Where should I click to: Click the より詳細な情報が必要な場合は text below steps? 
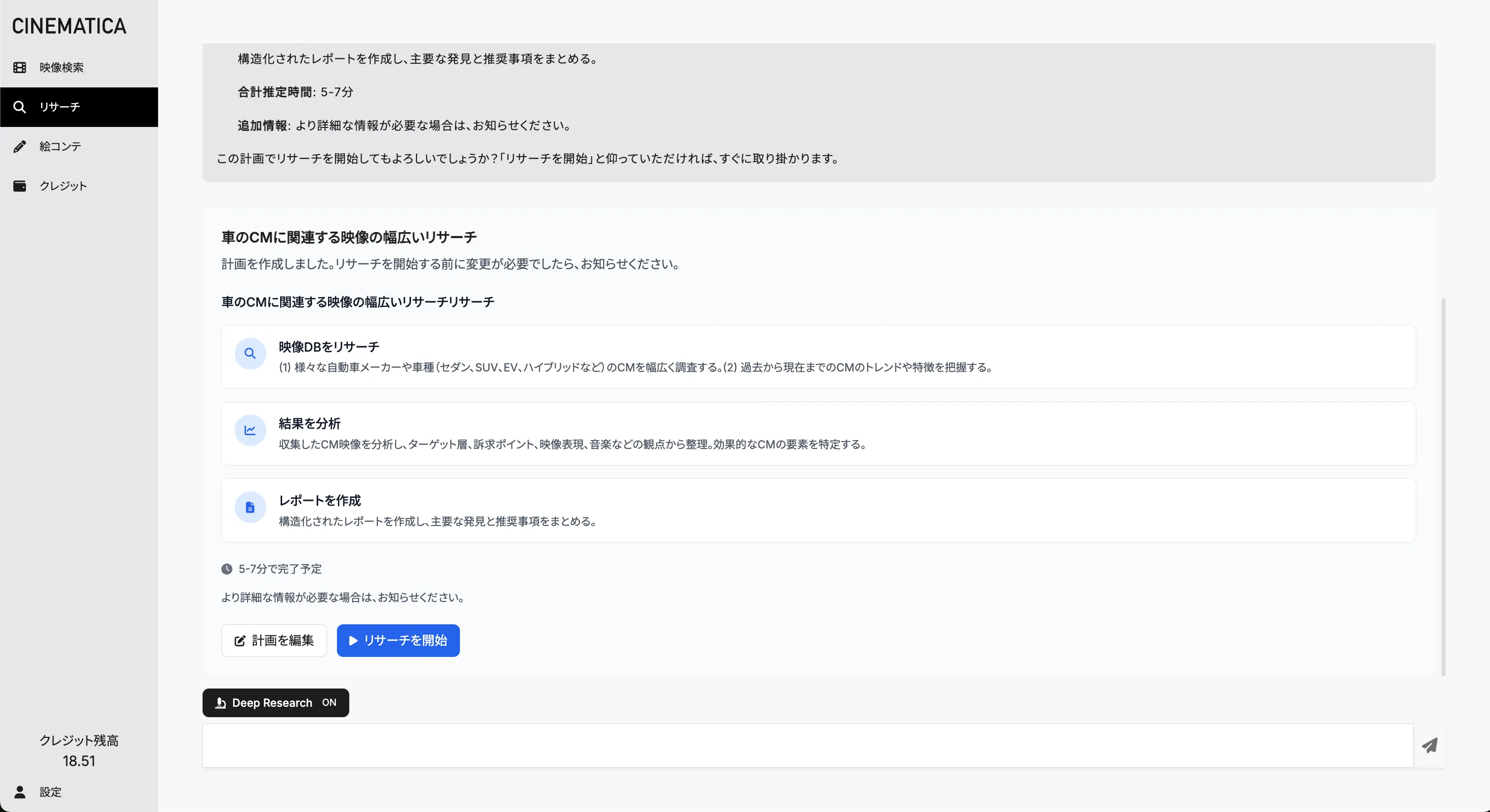[x=344, y=598]
